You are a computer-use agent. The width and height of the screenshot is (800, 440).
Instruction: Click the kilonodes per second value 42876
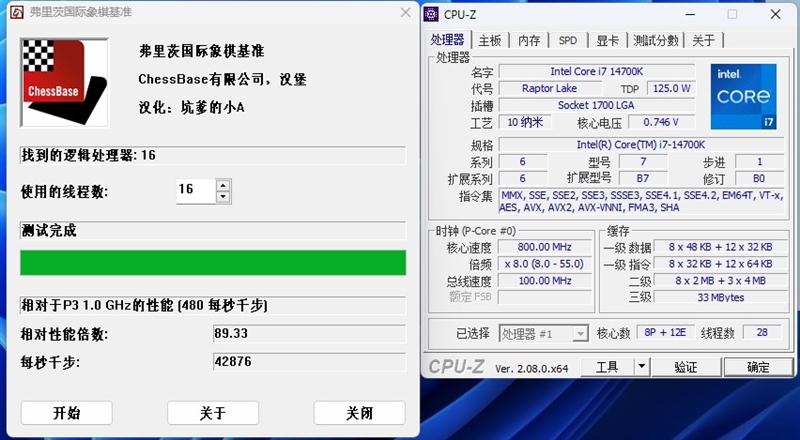310,362
